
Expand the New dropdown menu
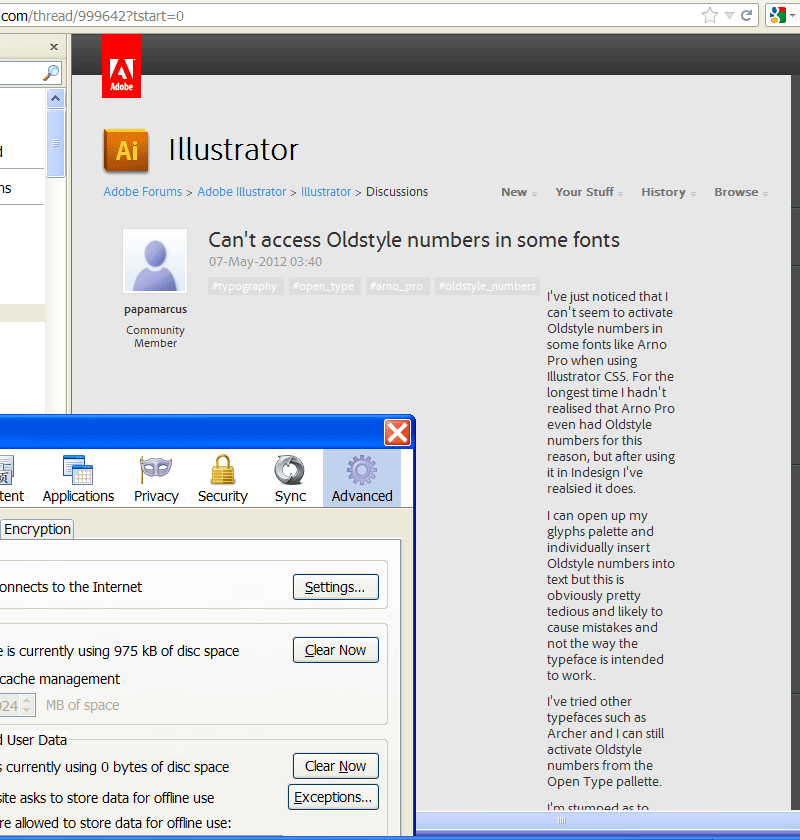(519, 192)
